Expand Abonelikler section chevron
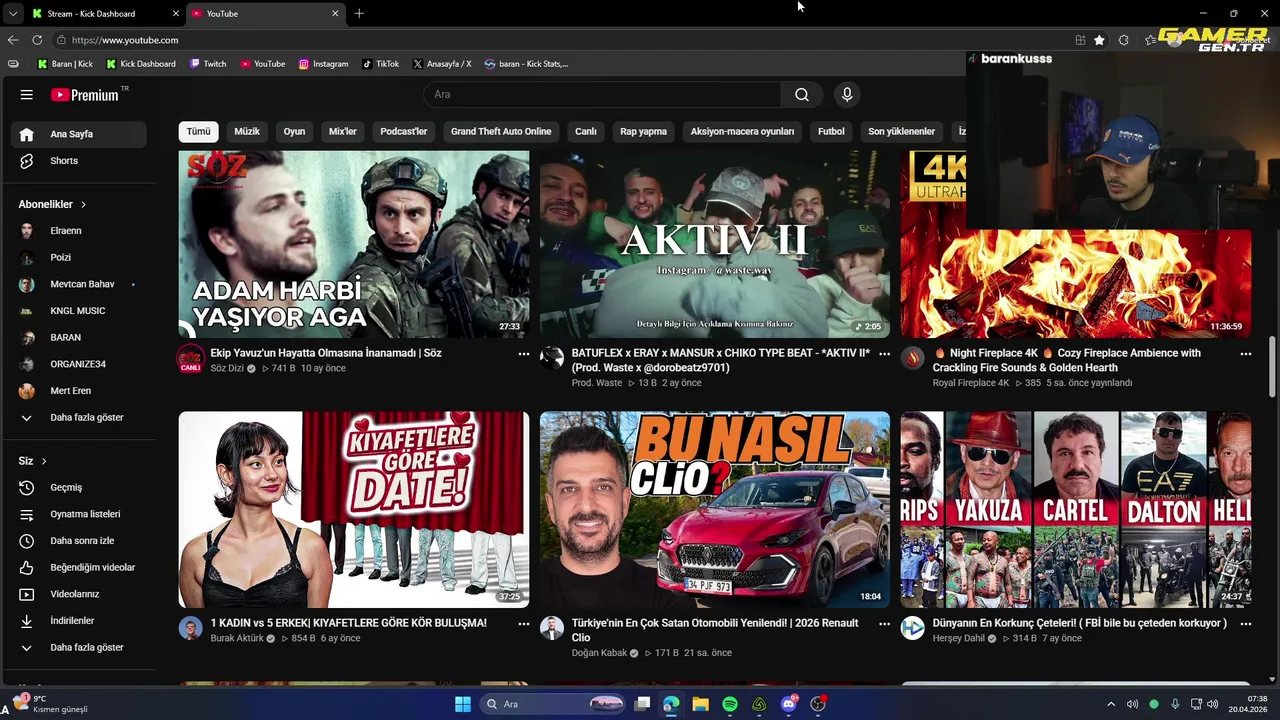Screen dimensions: 1280x720 coord(83,205)
